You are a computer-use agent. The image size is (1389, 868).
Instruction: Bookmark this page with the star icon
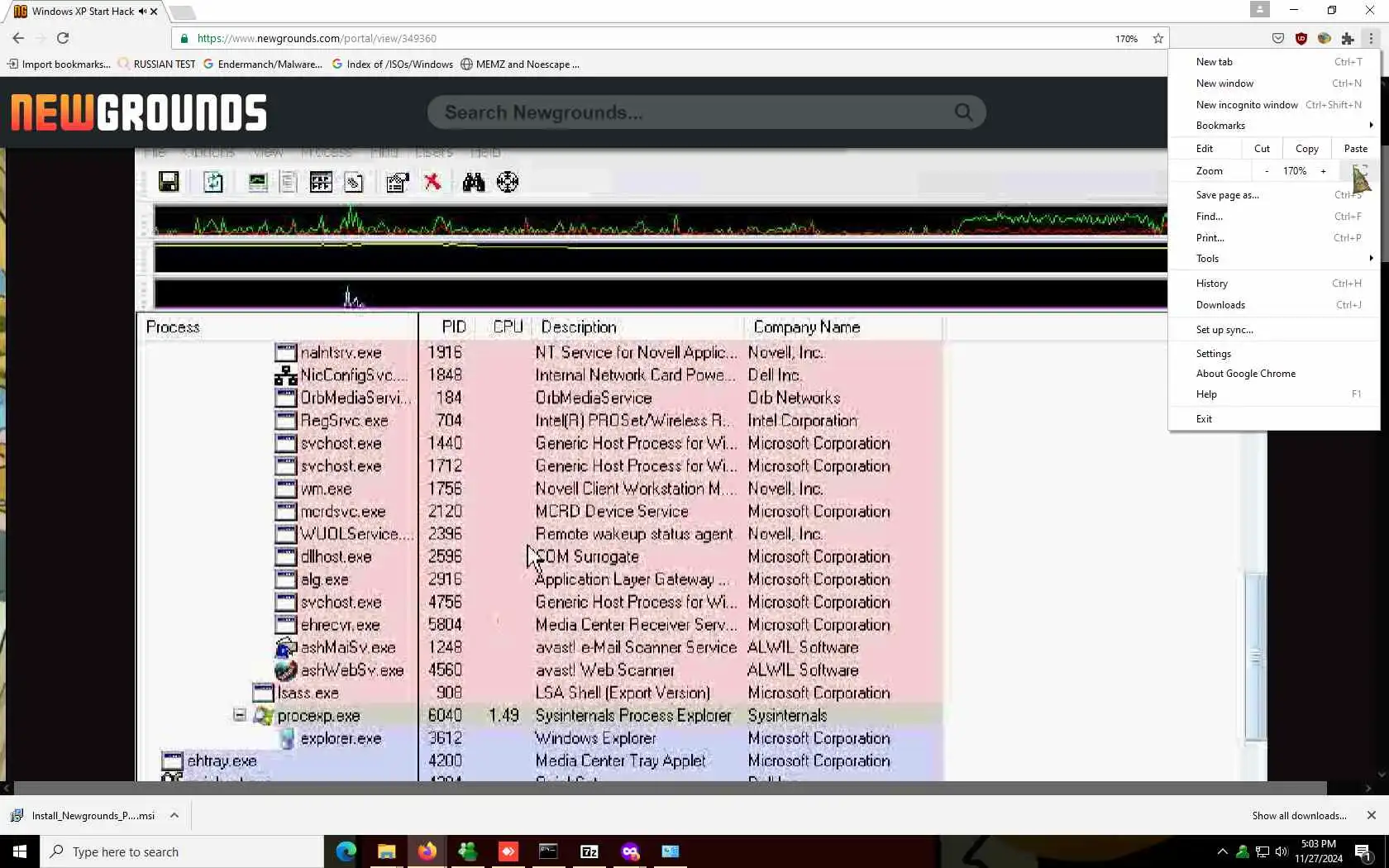(1158, 38)
